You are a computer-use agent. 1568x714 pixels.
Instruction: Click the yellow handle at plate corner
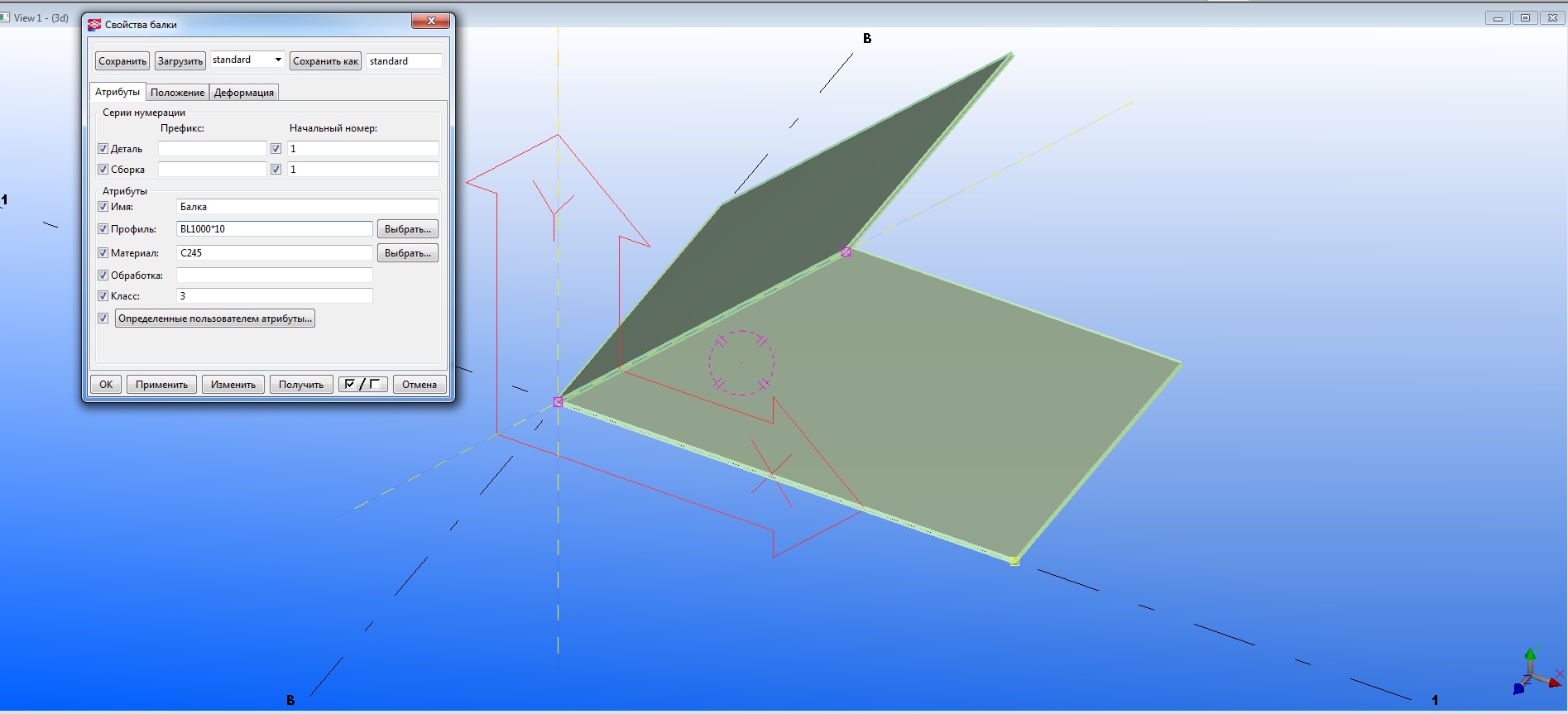(1014, 561)
